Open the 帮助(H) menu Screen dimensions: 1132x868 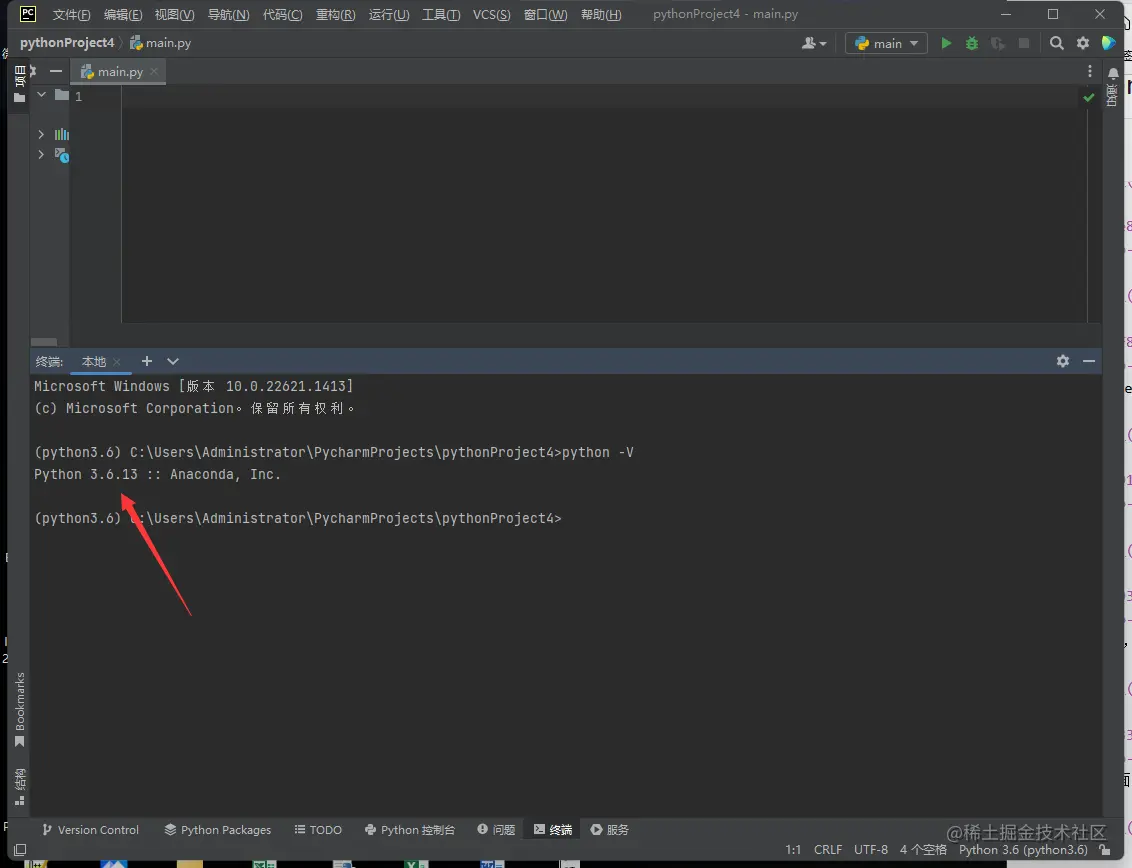point(601,14)
